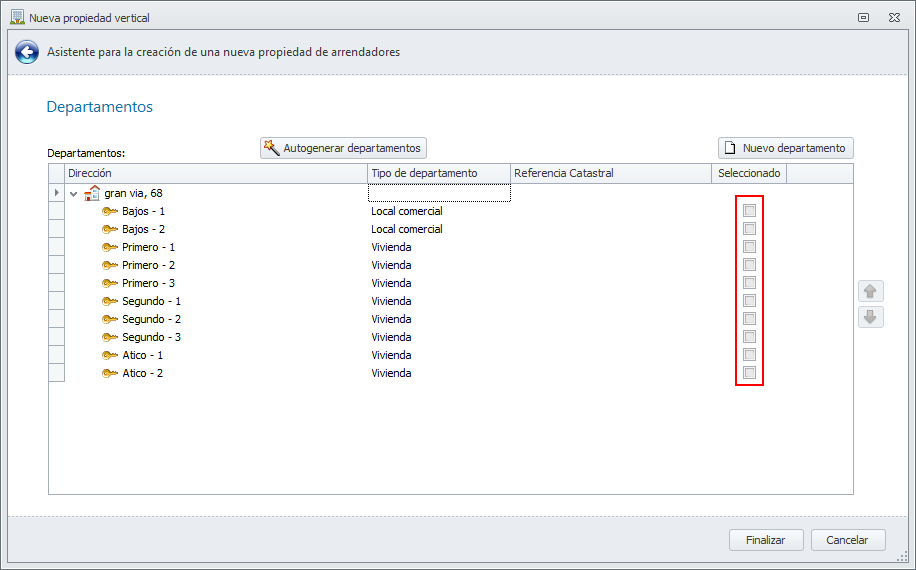Click the key icon beside Segundo - 1

110,301
